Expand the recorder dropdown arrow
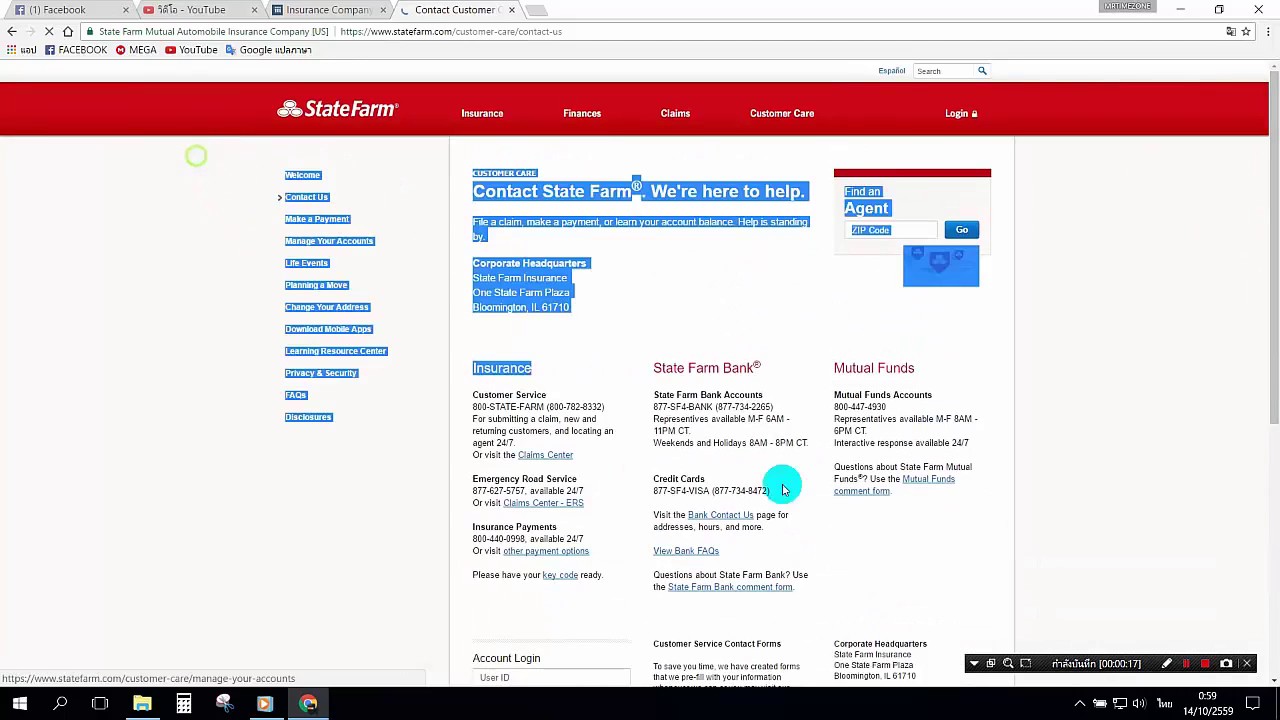Image resolution: width=1280 pixels, height=720 pixels. click(x=974, y=663)
